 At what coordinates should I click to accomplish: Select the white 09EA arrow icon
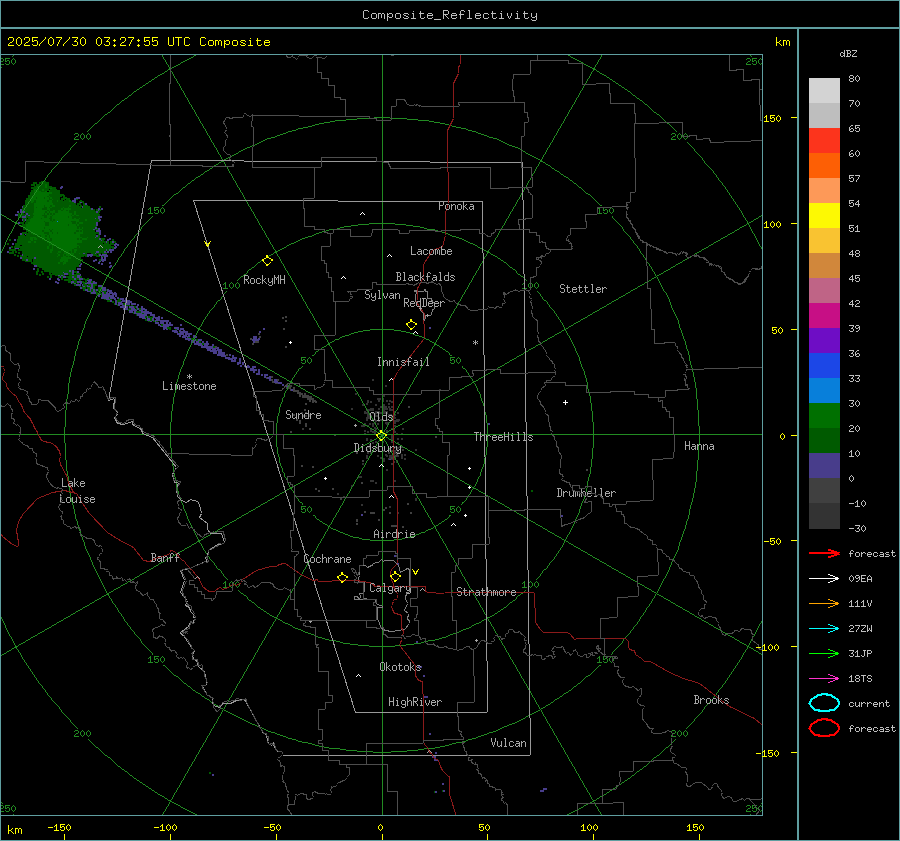point(824,578)
